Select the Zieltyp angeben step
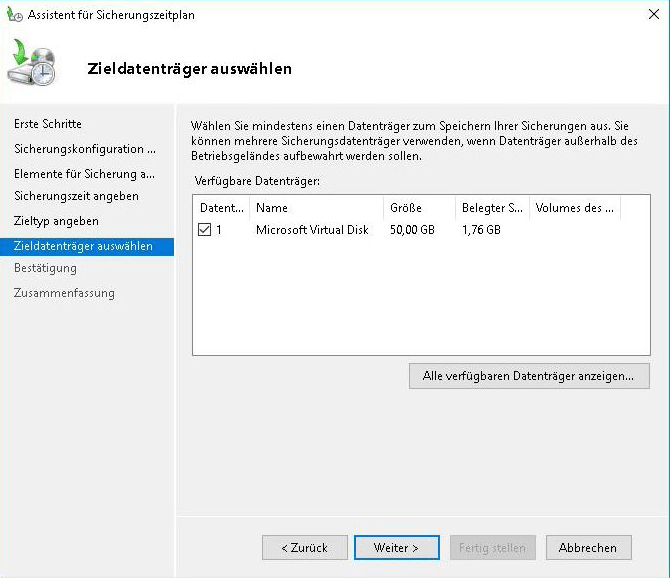Screen dimensions: 670x578 click(56, 221)
